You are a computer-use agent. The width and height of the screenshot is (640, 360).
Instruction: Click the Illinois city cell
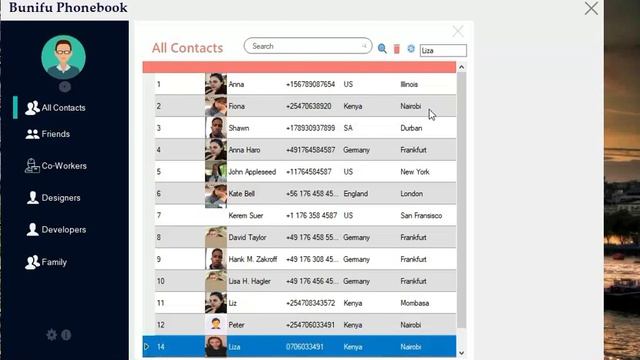pyautogui.click(x=409, y=84)
